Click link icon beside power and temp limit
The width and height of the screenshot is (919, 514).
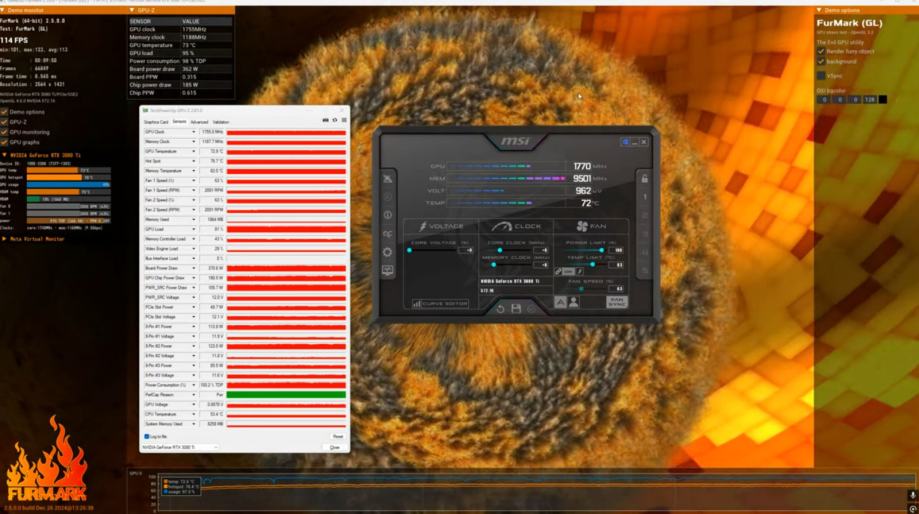pyautogui.click(x=559, y=271)
